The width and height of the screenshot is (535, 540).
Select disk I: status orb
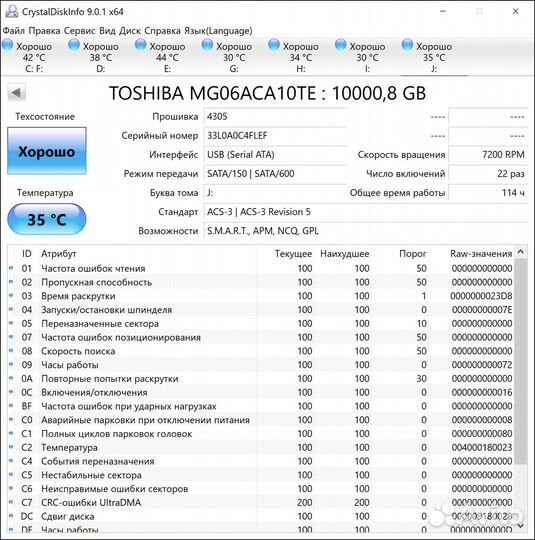tap(340, 45)
